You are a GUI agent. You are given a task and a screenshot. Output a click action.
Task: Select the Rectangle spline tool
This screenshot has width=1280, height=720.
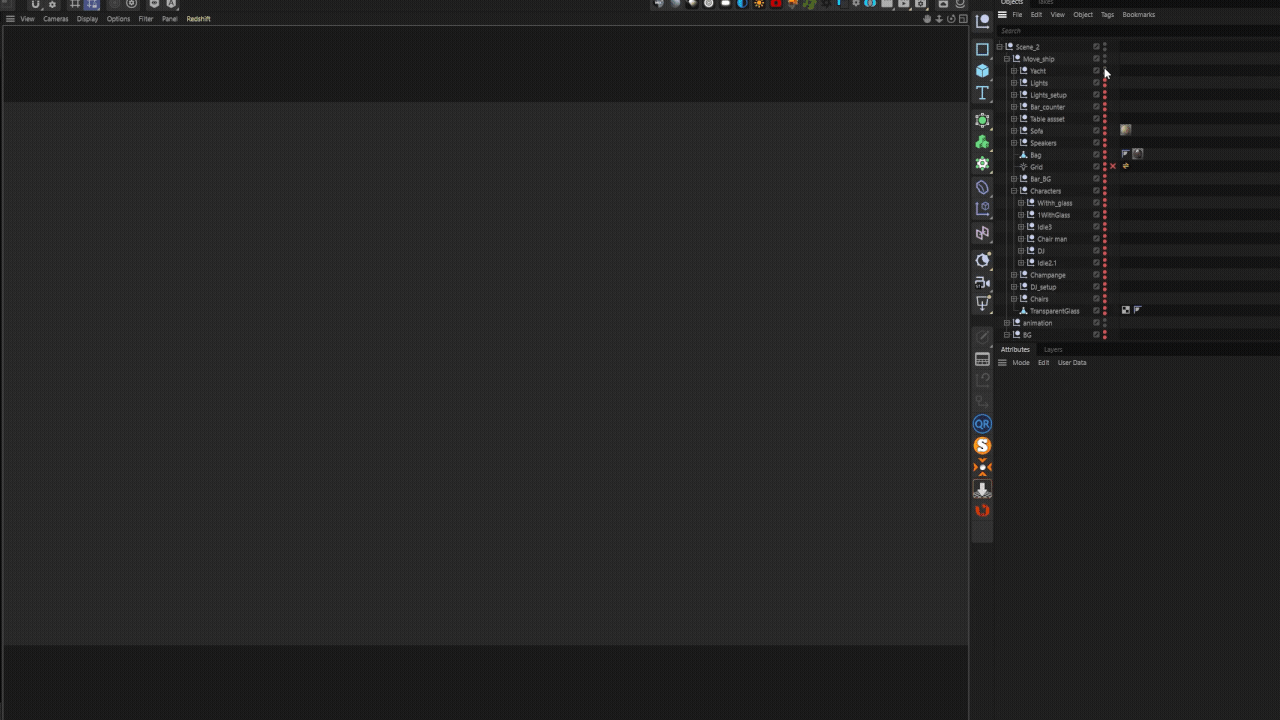point(982,49)
